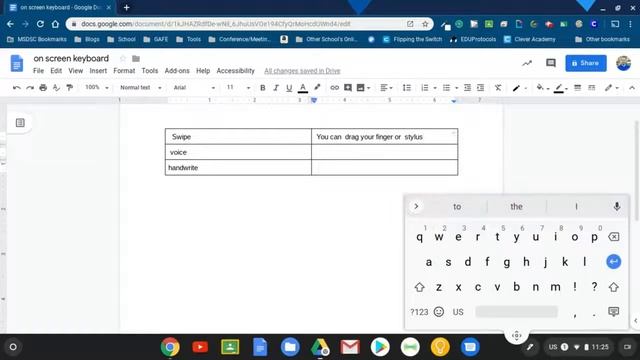Open the File menu
This screenshot has height=360, width=640.
[x=38, y=71]
